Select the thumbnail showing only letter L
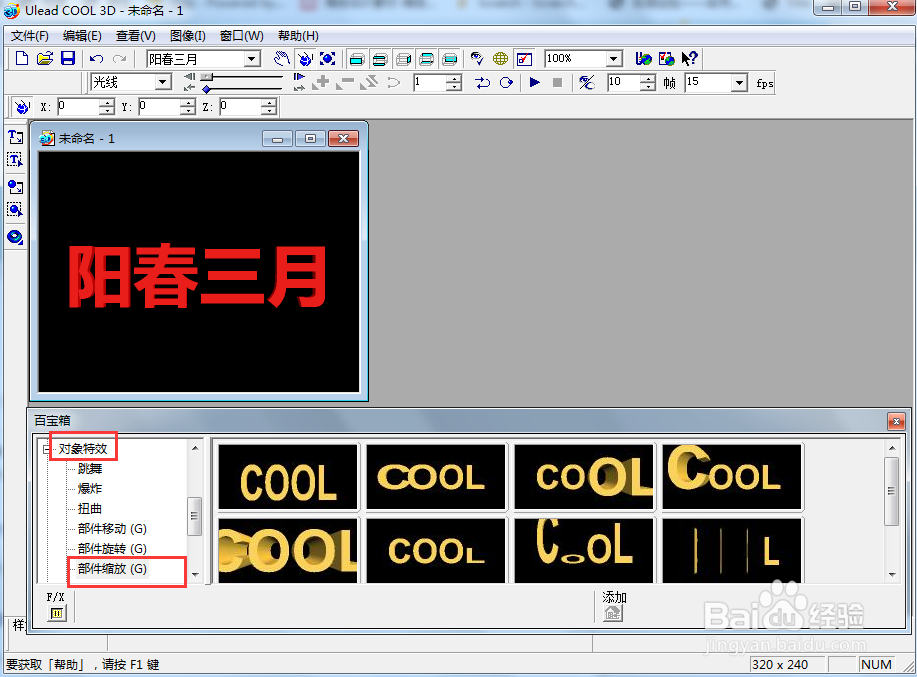 (x=731, y=551)
